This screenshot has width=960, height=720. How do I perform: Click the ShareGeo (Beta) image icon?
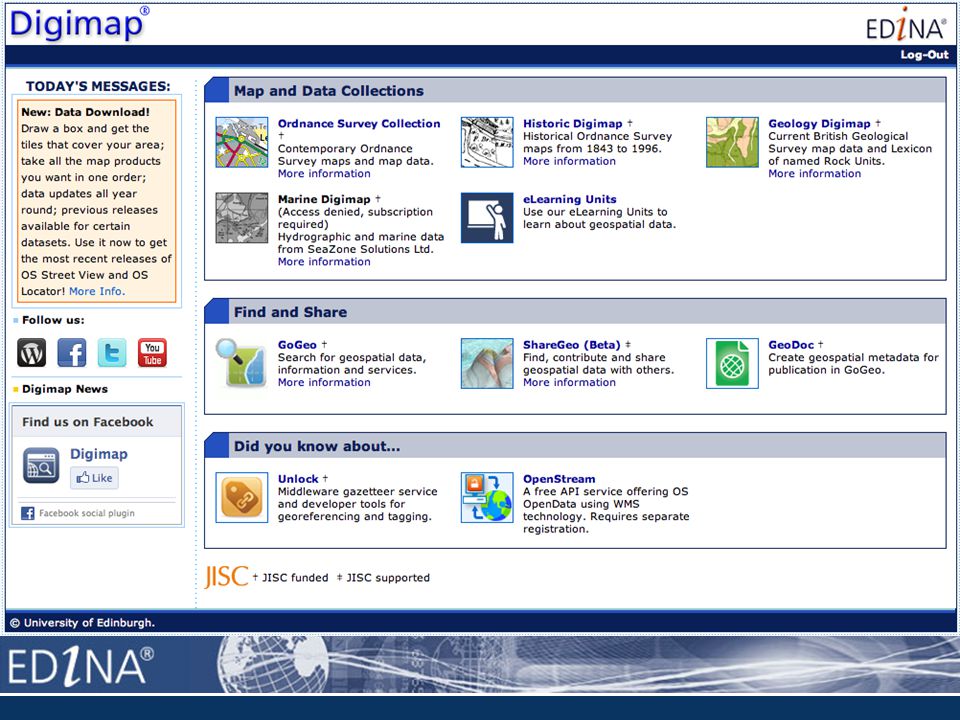point(487,363)
